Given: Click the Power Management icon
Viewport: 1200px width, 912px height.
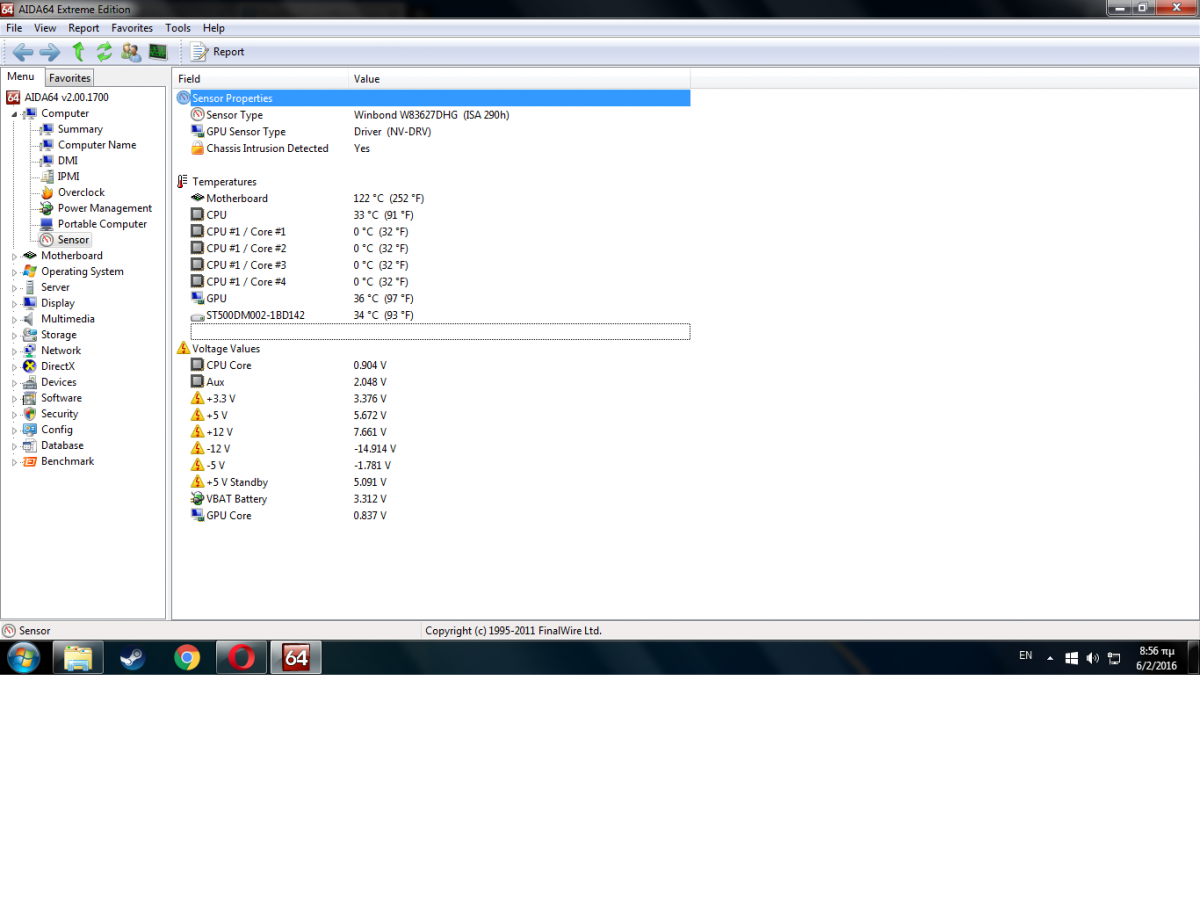Looking at the screenshot, I should (x=47, y=208).
